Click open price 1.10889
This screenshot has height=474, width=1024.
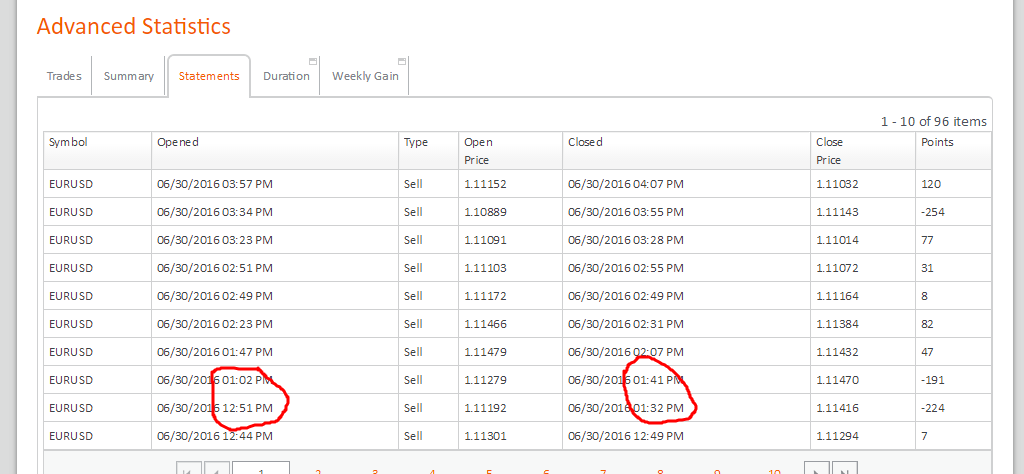[485, 212]
